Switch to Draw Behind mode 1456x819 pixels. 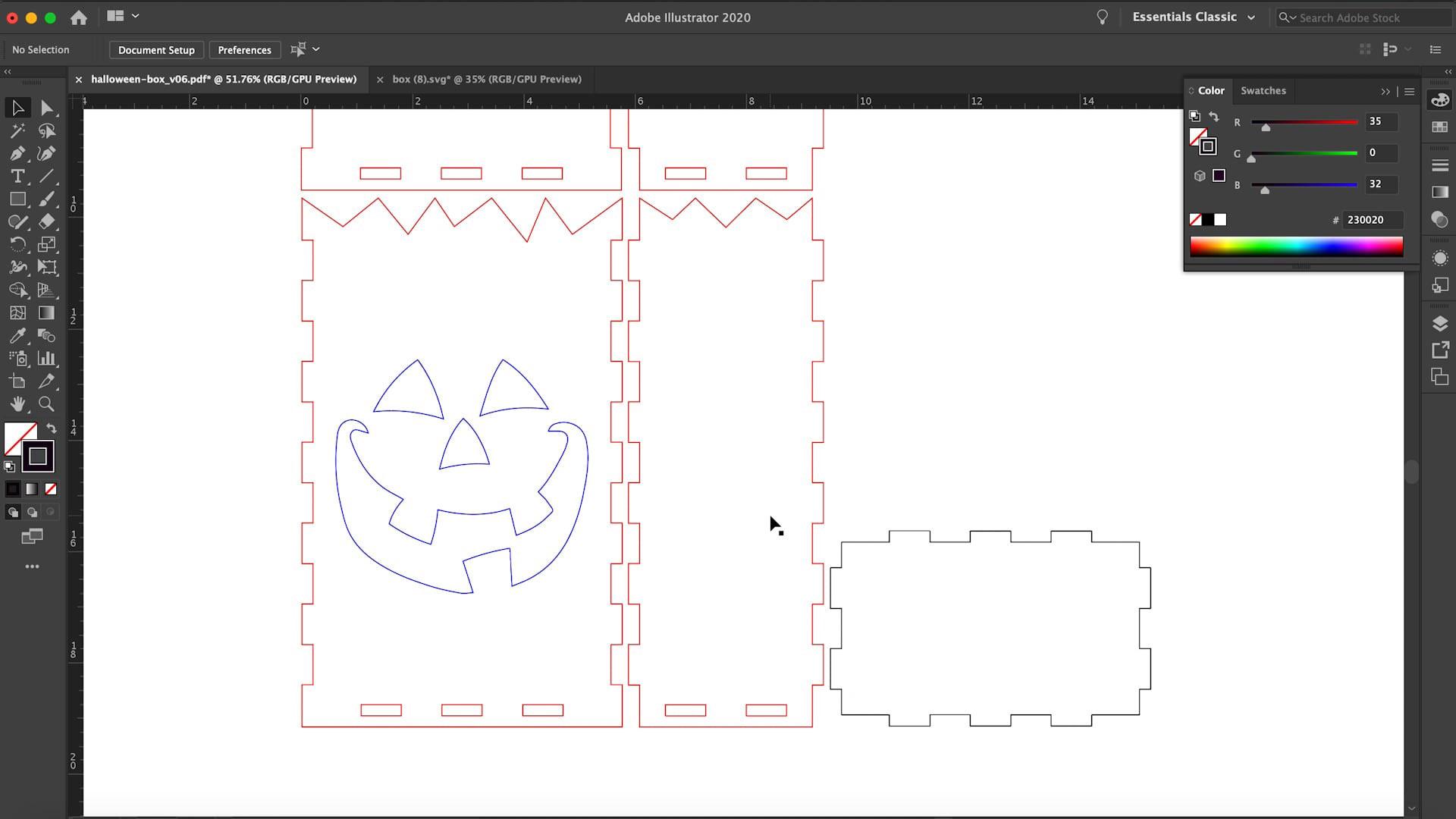(x=32, y=513)
